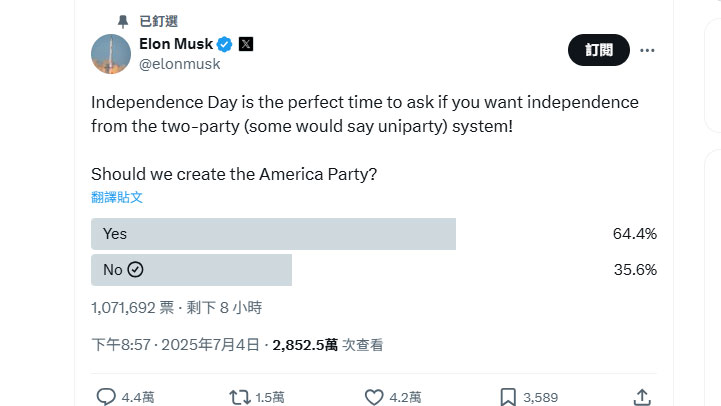Click the share upload arrow icon
Image resolution: width=721 pixels, height=406 pixels.
642,397
